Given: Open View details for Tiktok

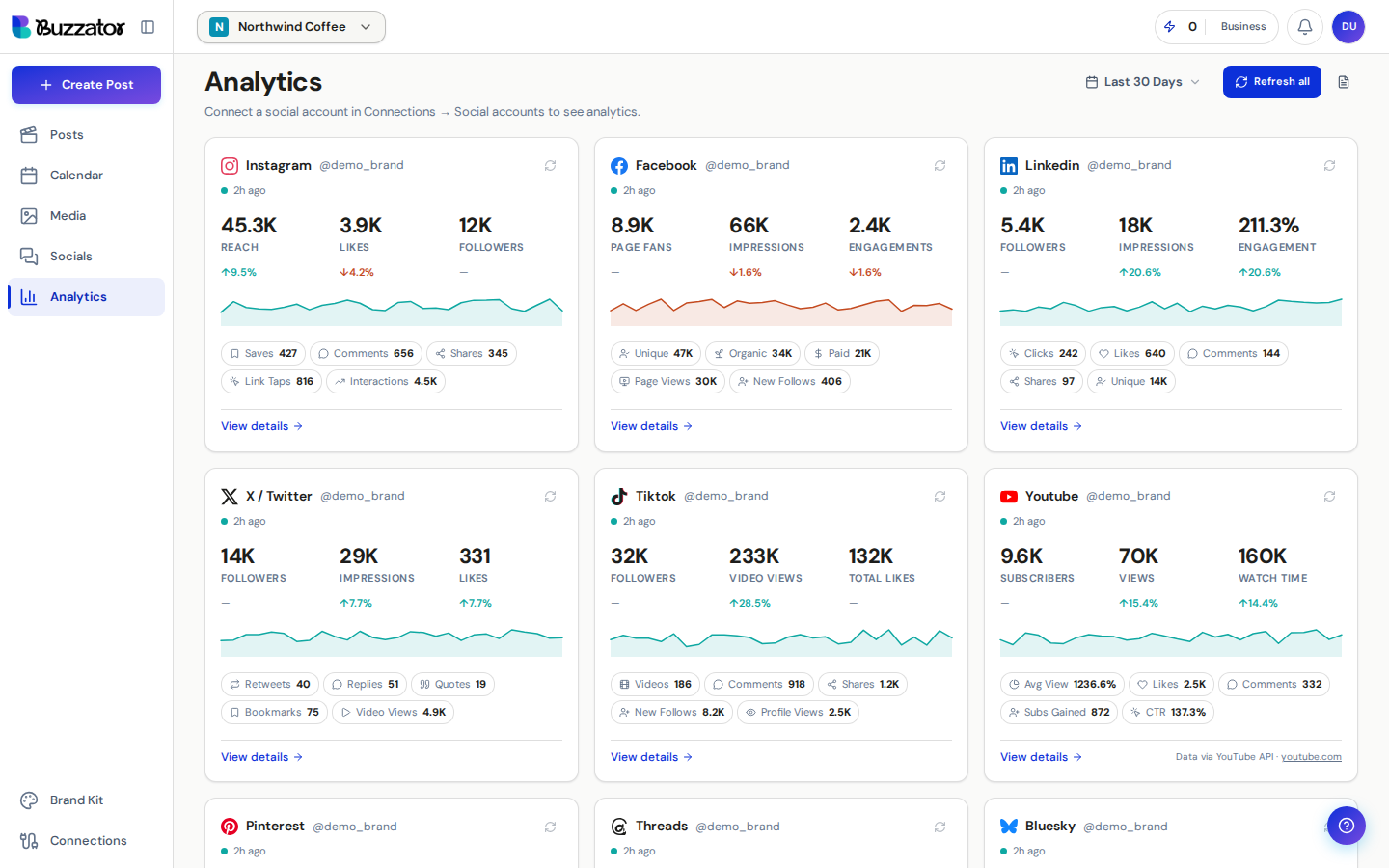Looking at the screenshot, I should [652, 757].
